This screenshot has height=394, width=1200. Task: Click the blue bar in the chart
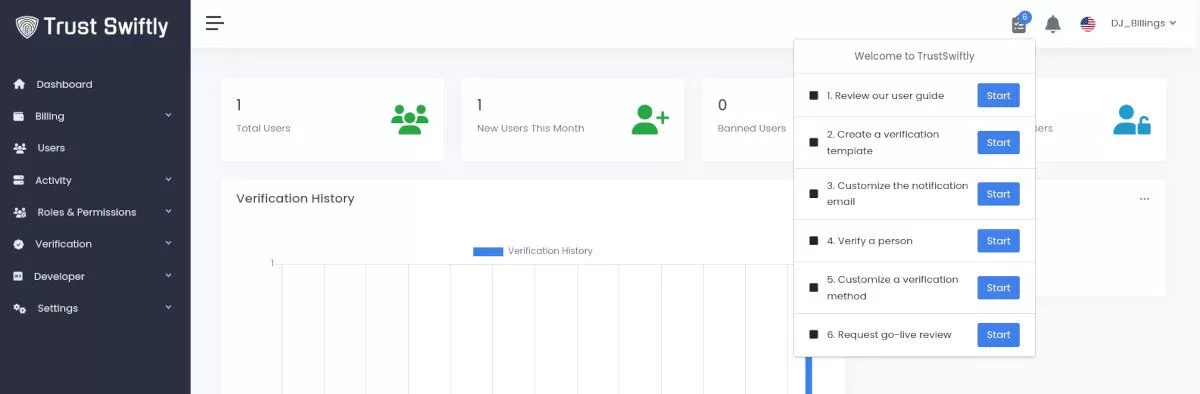pos(809,375)
